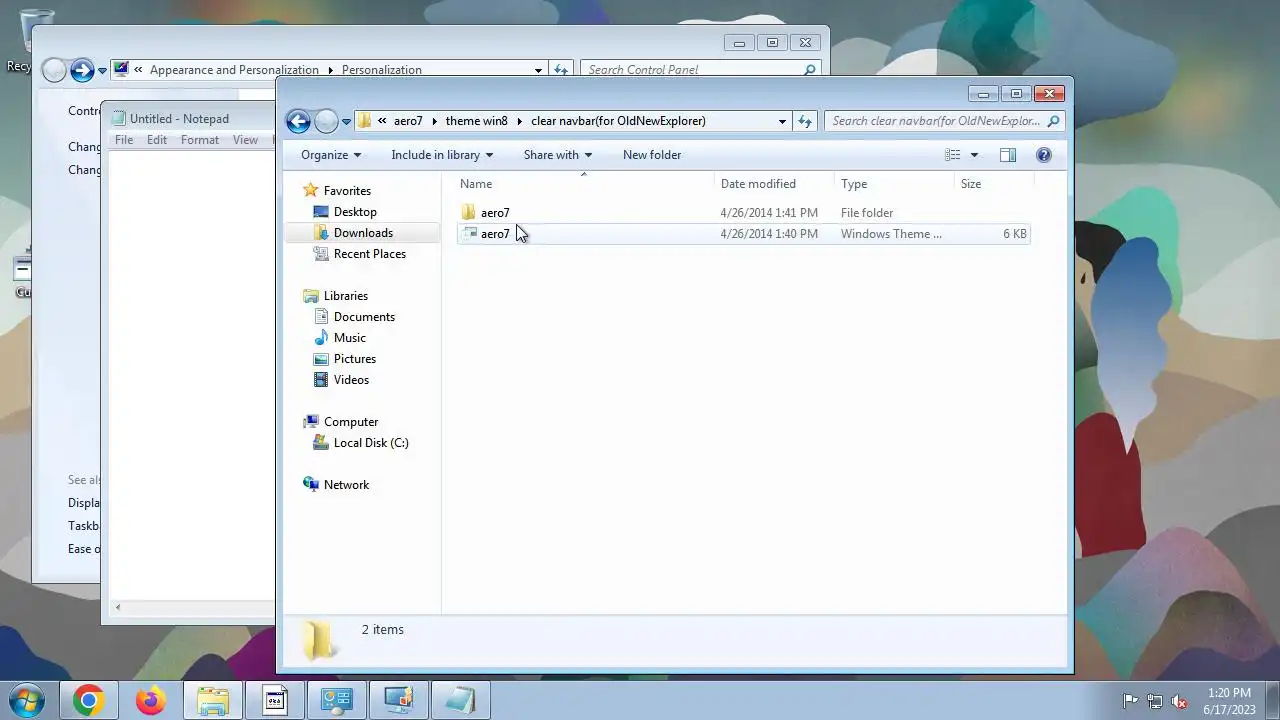This screenshot has height=720, width=1280.
Task: Click Appearance and Personalization breadcrumb
Action: 234,70
